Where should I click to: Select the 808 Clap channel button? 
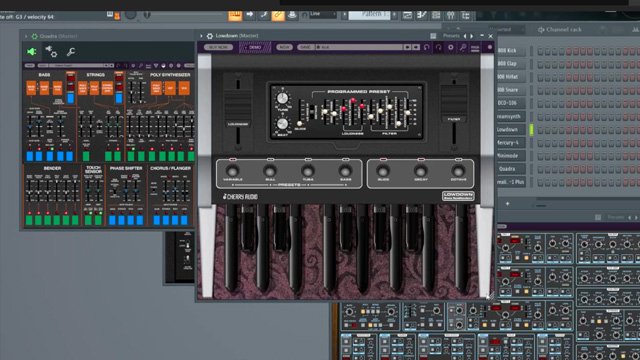(x=511, y=64)
